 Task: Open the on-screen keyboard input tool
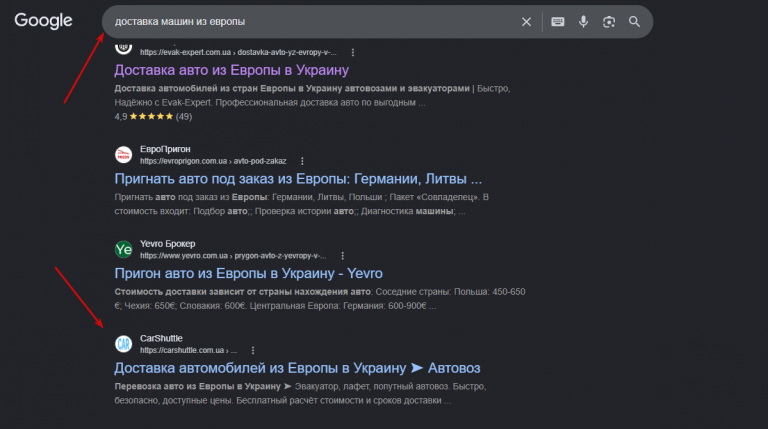click(557, 22)
